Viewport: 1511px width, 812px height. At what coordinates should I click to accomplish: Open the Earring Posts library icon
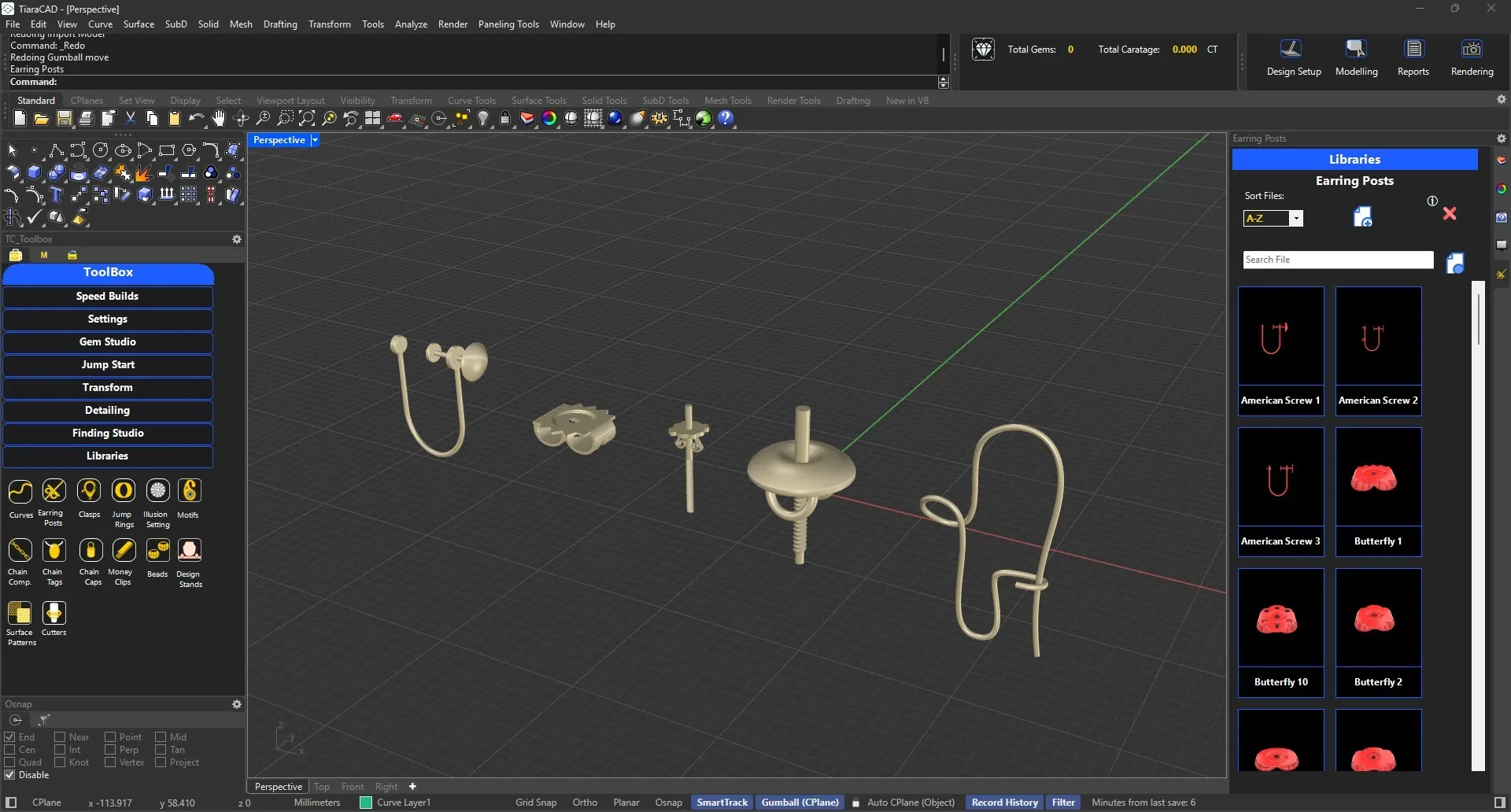point(54,492)
